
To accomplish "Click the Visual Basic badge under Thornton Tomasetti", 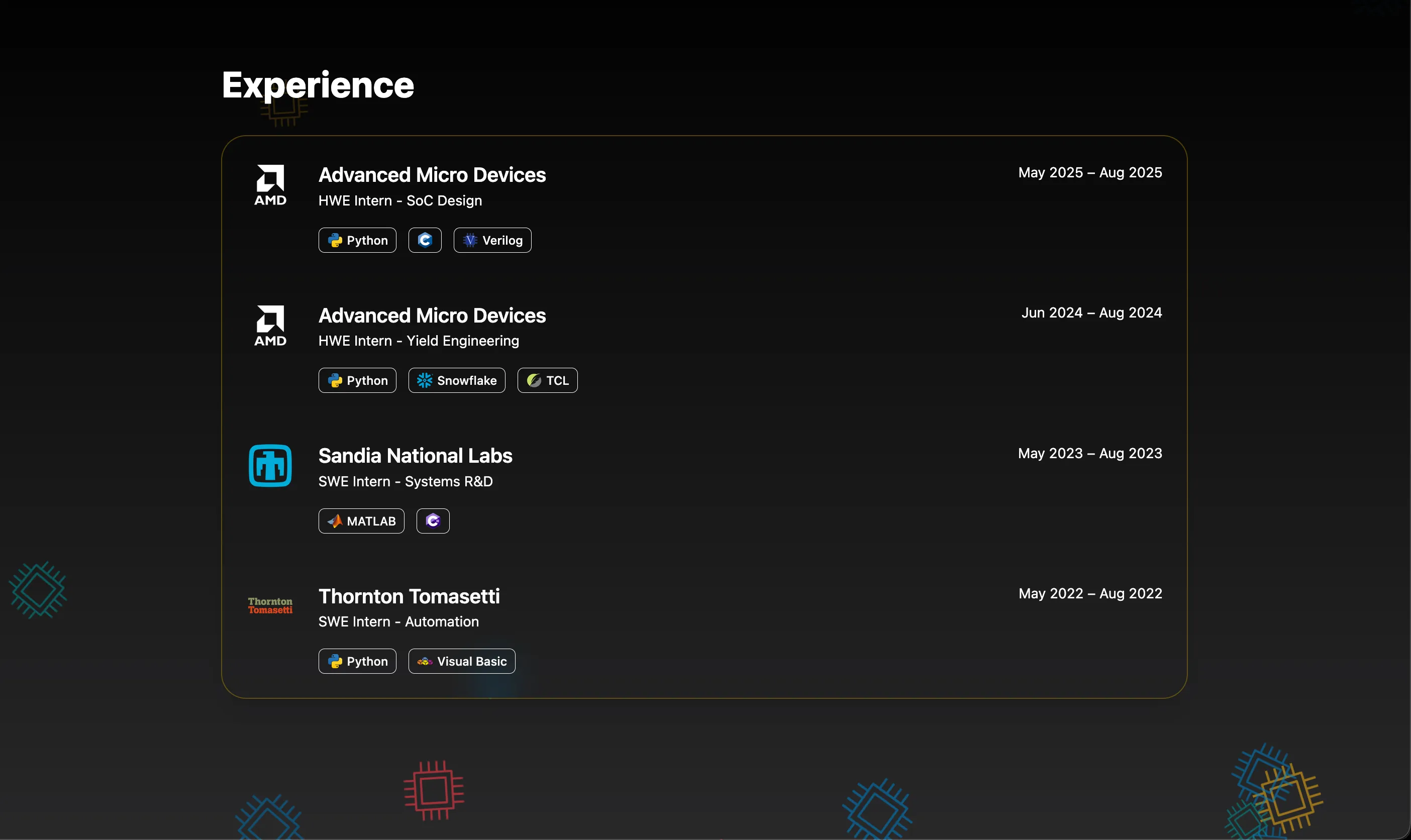I will tap(461, 661).
